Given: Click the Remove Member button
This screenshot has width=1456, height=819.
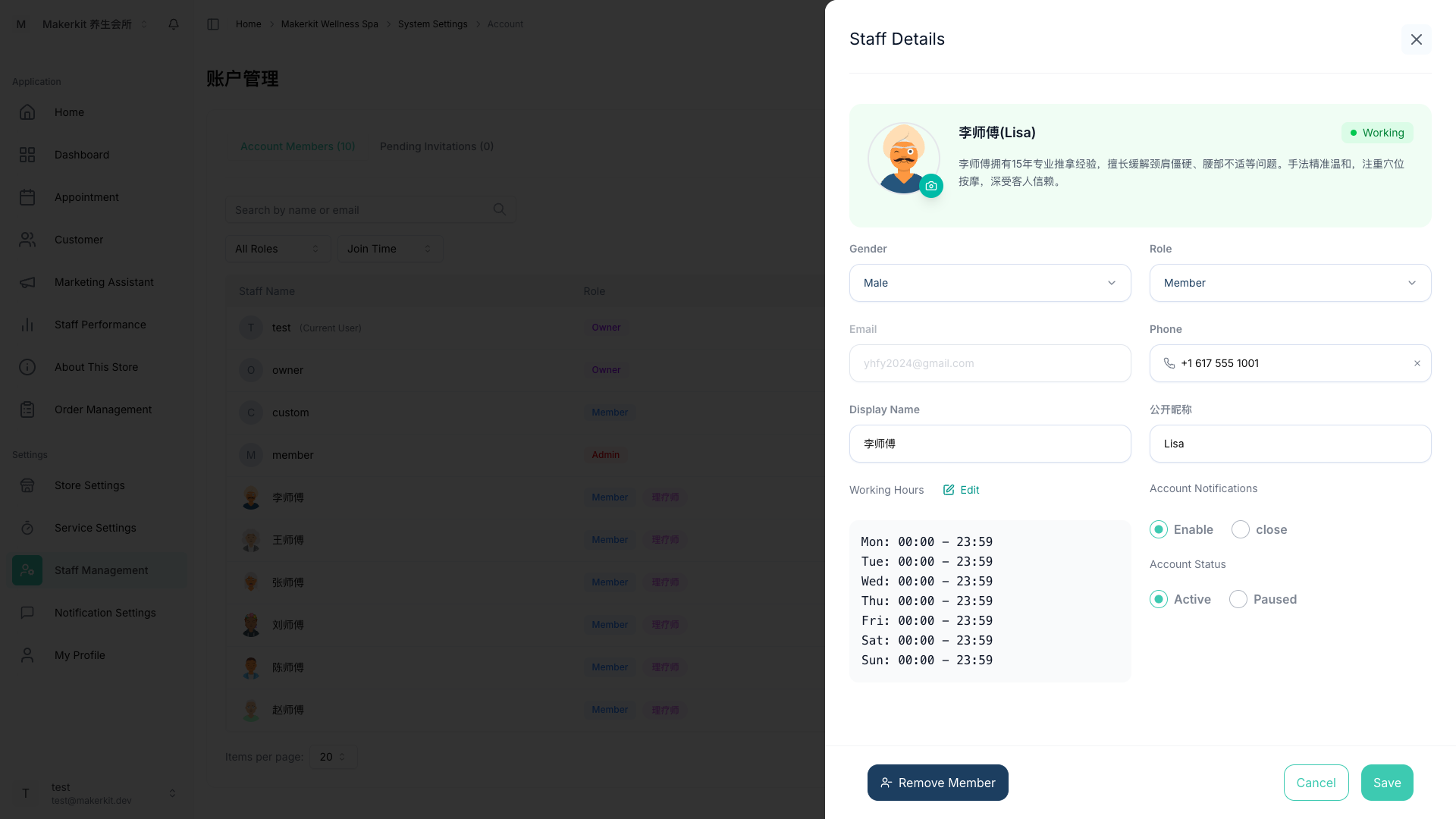Looking at the screenshot, I should click(x=937, y=783).
